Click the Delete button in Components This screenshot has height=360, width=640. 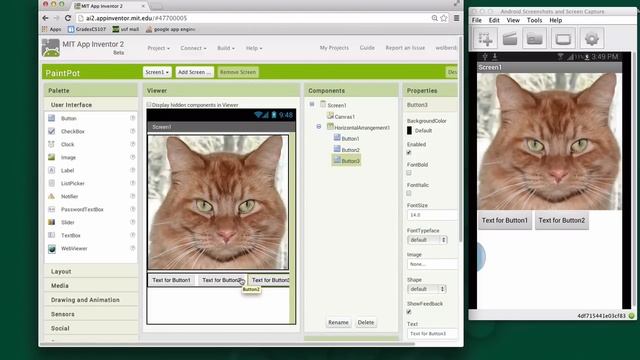pyautogui.click(x=366, y=322)
